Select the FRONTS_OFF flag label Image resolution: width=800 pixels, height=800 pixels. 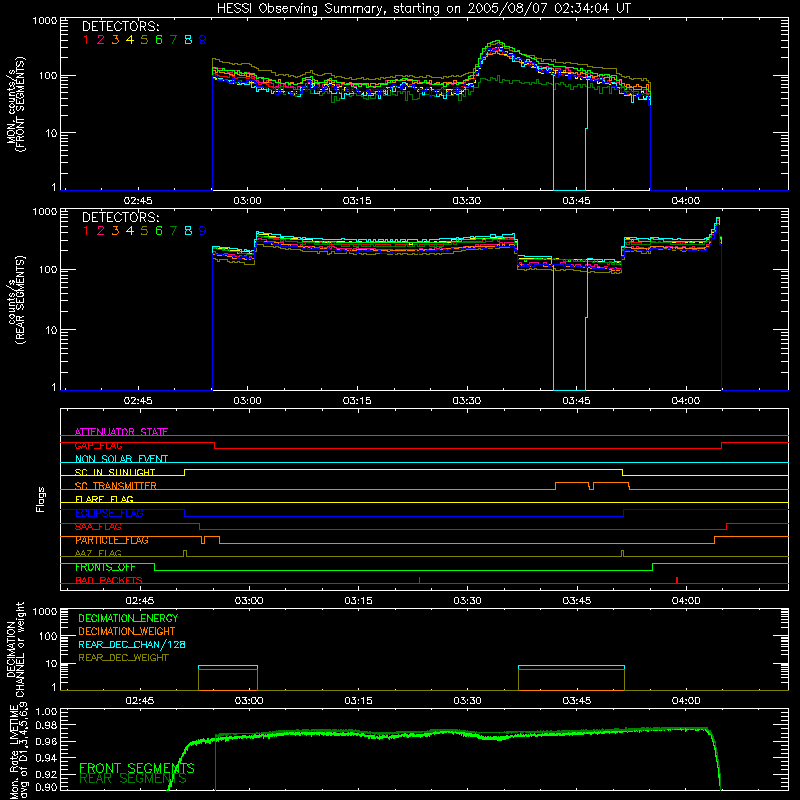105,567
